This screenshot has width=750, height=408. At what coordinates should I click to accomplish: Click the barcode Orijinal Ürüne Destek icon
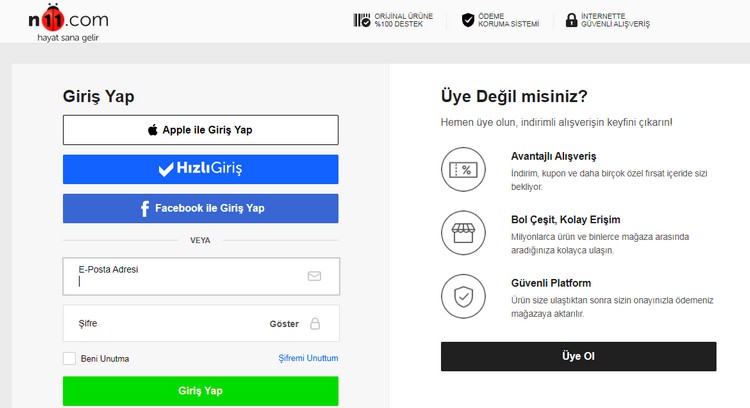362,20
